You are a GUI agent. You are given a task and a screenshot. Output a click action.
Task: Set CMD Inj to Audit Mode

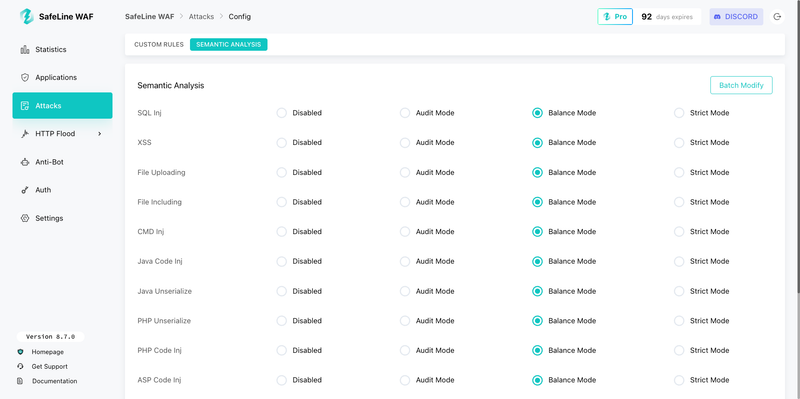coord(405,232)
